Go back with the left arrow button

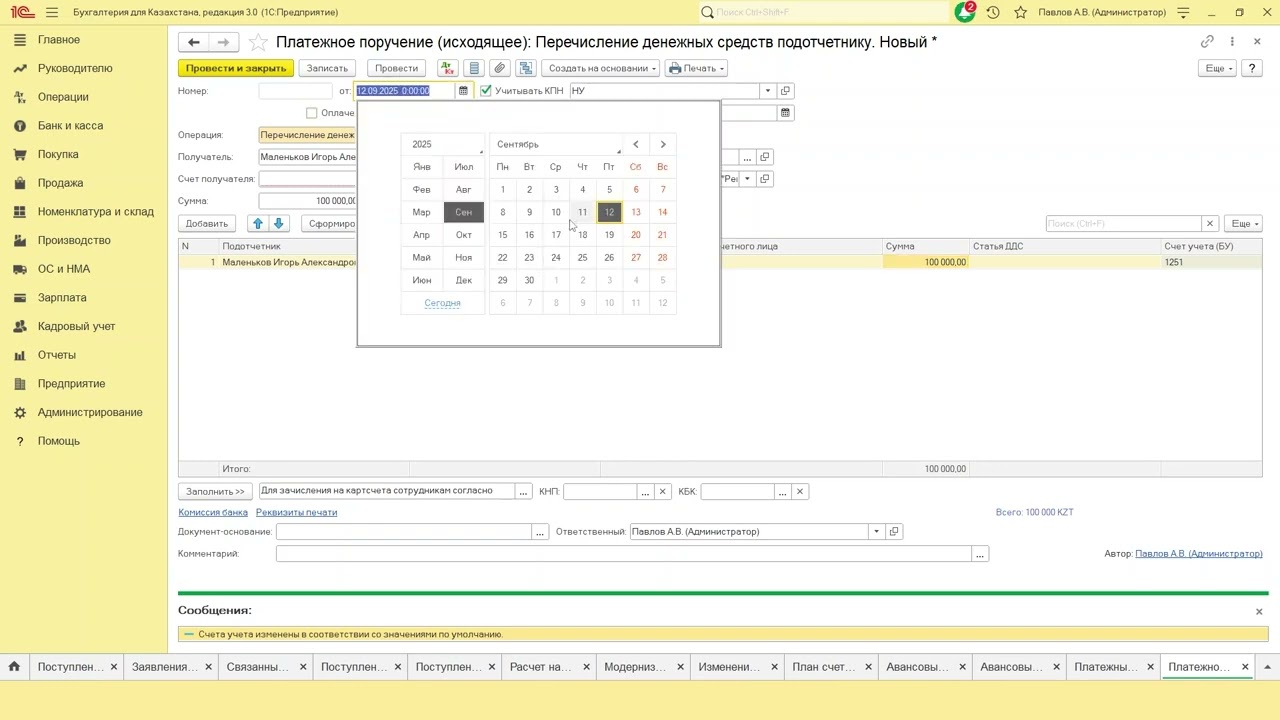coord(194,42)
